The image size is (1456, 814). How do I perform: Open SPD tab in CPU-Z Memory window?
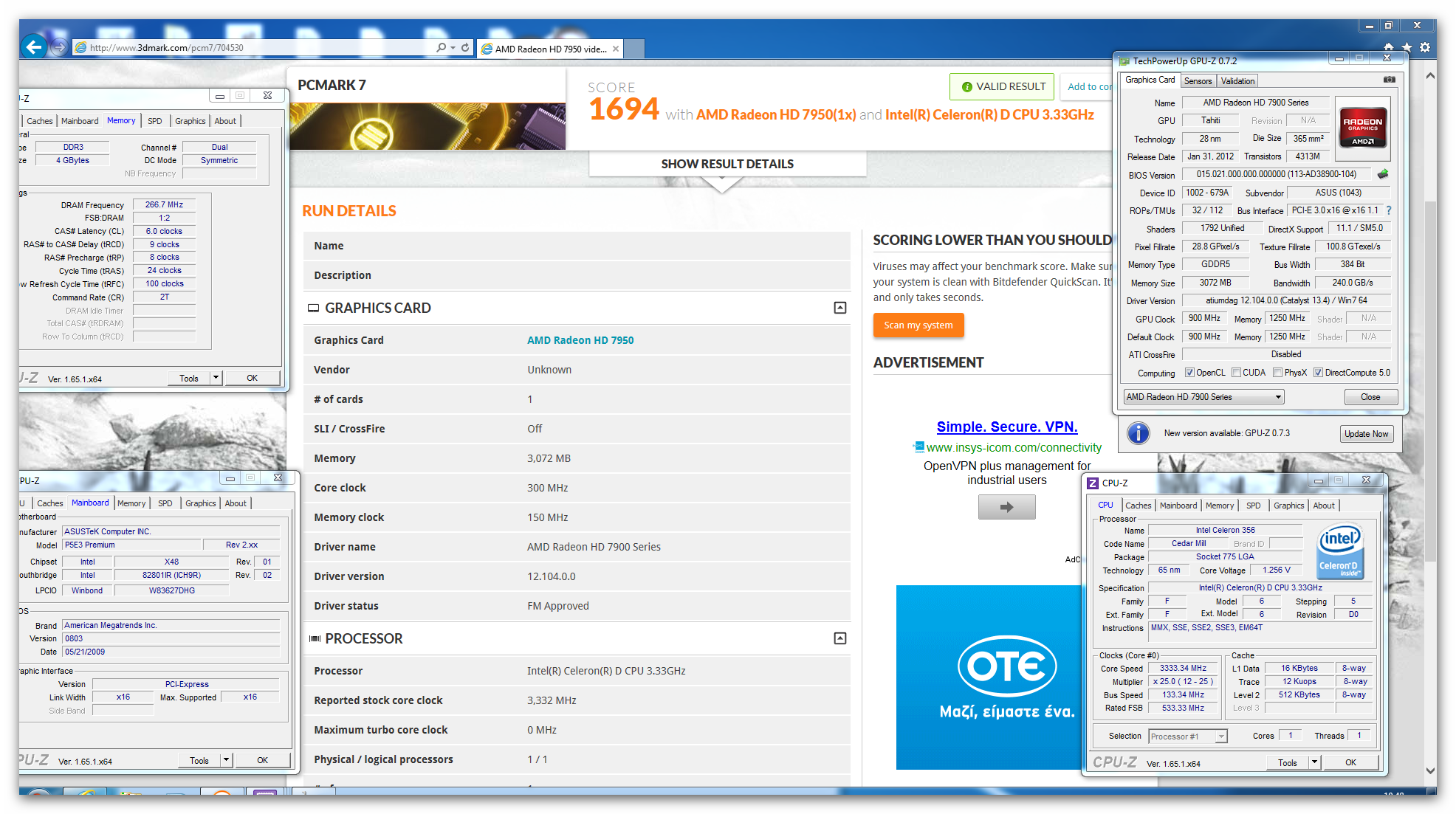154,121
